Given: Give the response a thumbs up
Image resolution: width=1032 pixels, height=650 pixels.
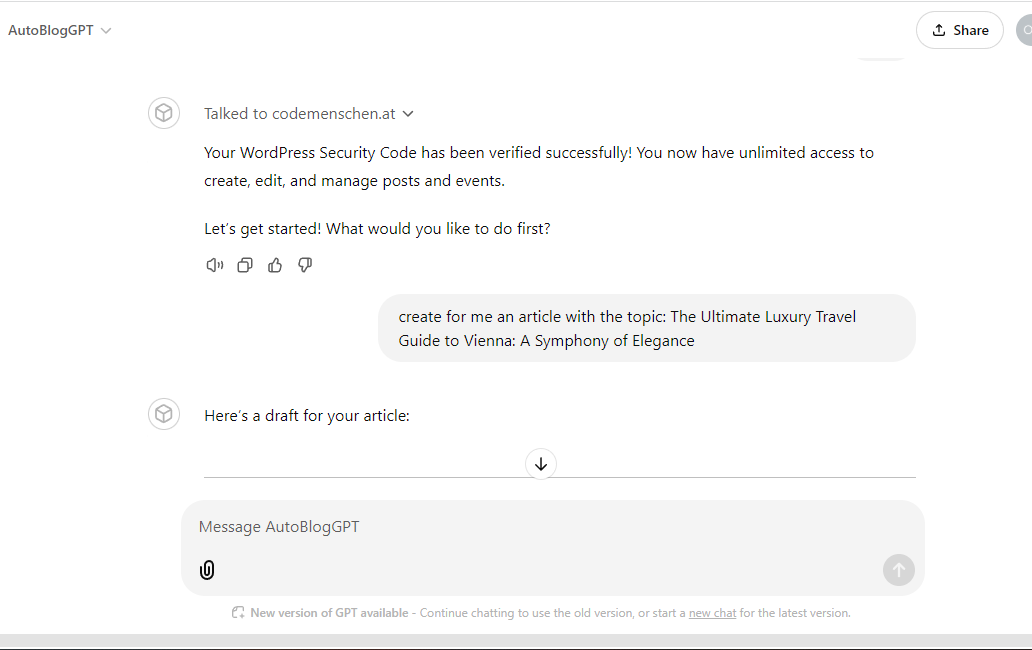Looking at the screenshot, I should pos(275,265).
